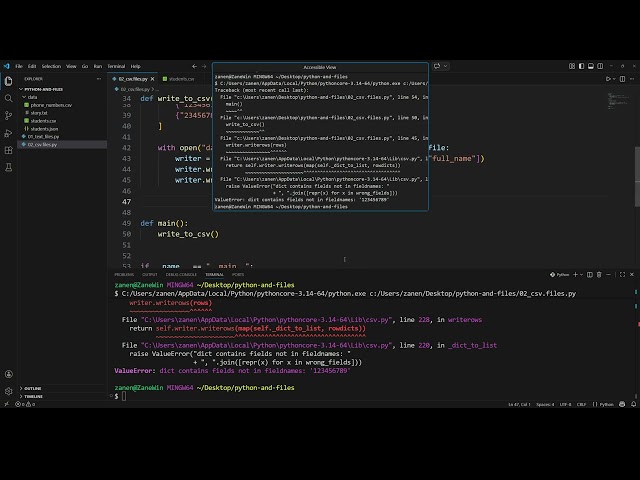Add a new terminal with plus icon
This screenshot has height=480, width=640.
tap(576, 275)
